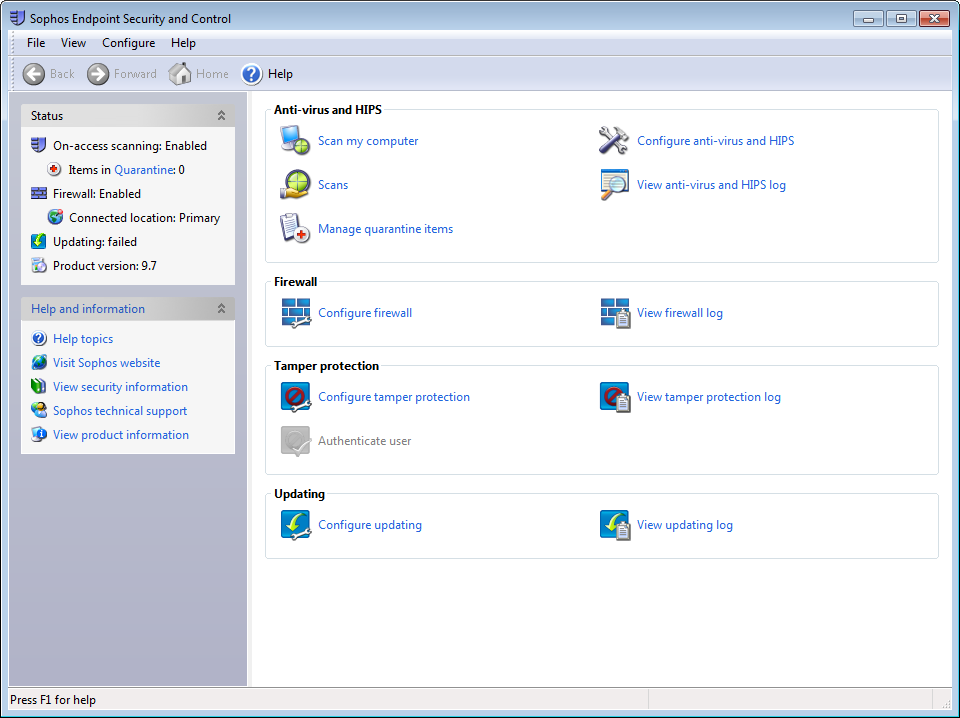Screen dimensions: 960x718
Task: Click the Configure tamper protection icon
Action: (295, 397)
